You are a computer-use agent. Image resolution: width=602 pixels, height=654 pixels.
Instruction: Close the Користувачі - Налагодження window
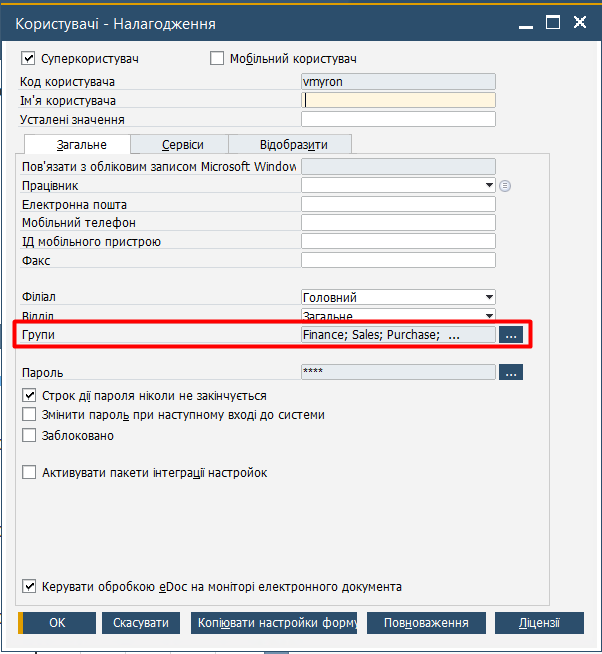tap(579, 22)
